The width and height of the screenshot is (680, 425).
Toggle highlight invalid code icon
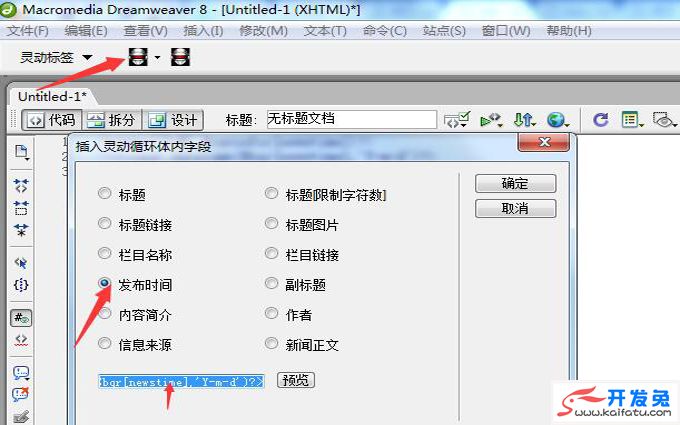[x=21, y=339]
